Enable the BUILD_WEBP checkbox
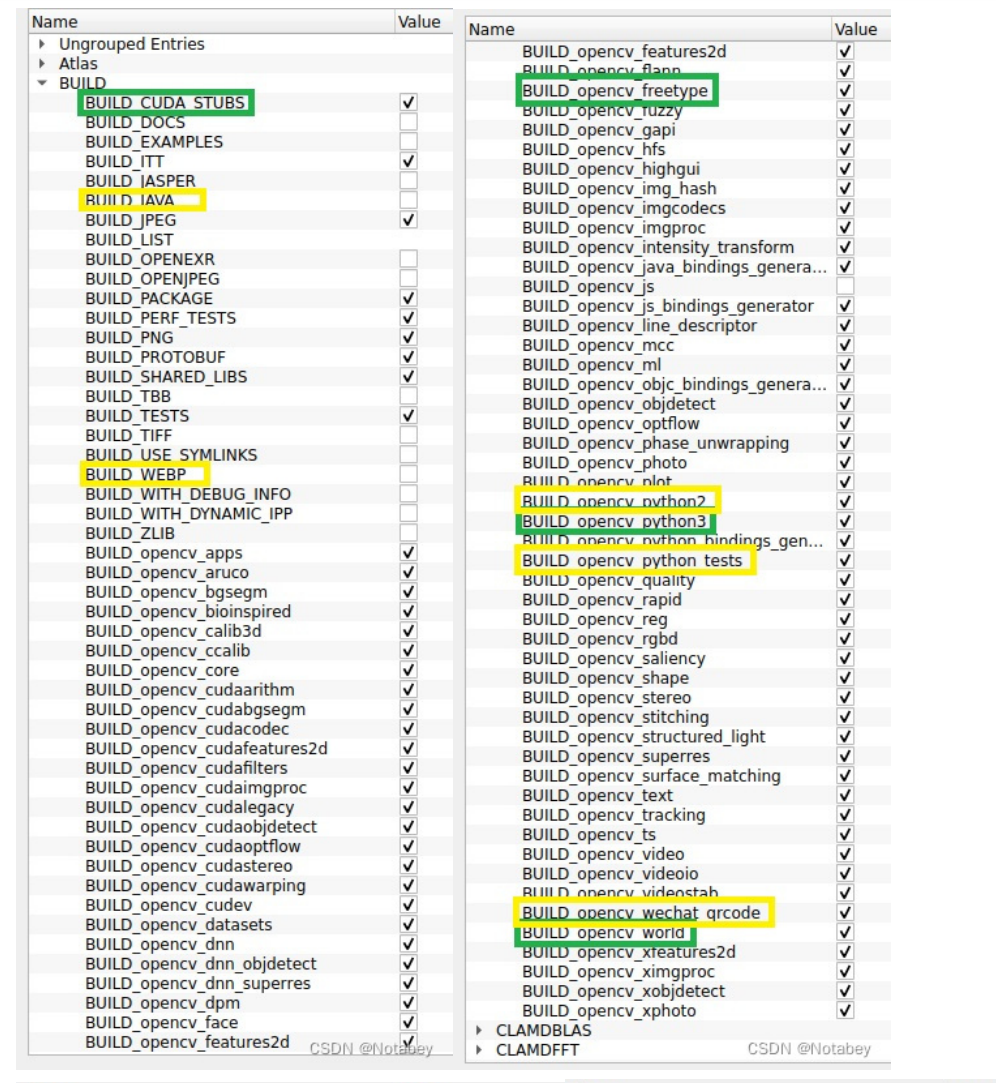Image resolution: width=996 pixels, height=1083 pixels. 408,475
